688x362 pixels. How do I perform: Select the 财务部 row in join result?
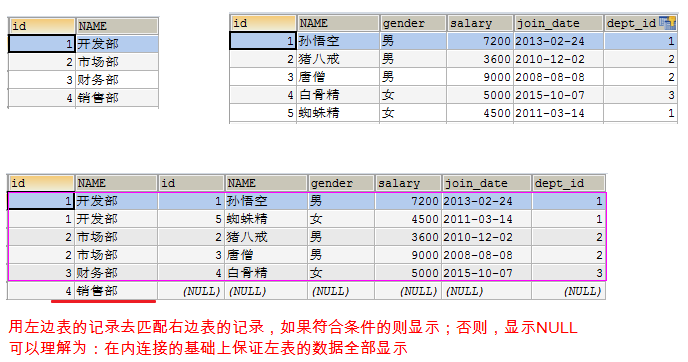[x=307, y=273]
